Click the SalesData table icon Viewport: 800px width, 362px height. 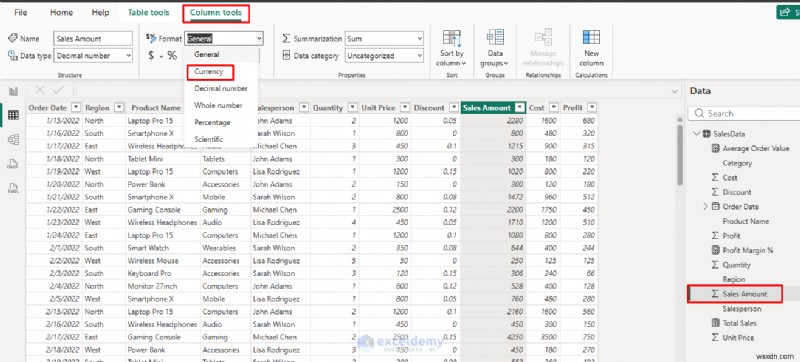tap(707, 134)
